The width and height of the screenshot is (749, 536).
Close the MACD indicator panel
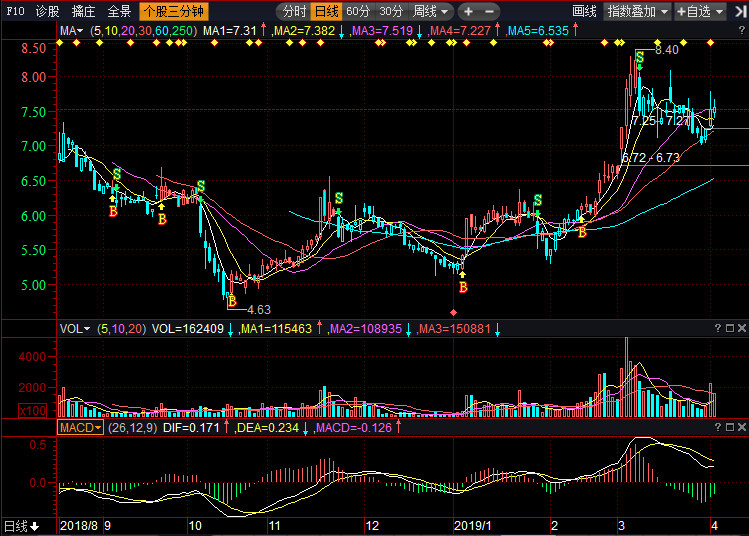[742, 427]
